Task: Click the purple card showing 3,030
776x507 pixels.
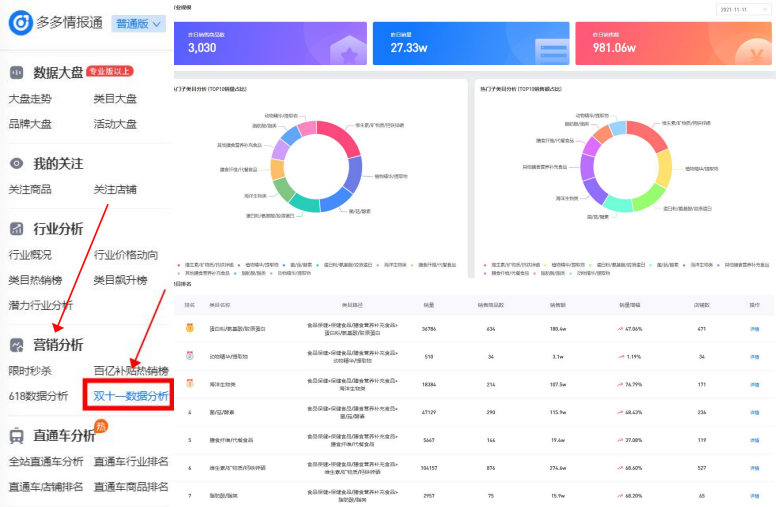Action: pos(270,43)
